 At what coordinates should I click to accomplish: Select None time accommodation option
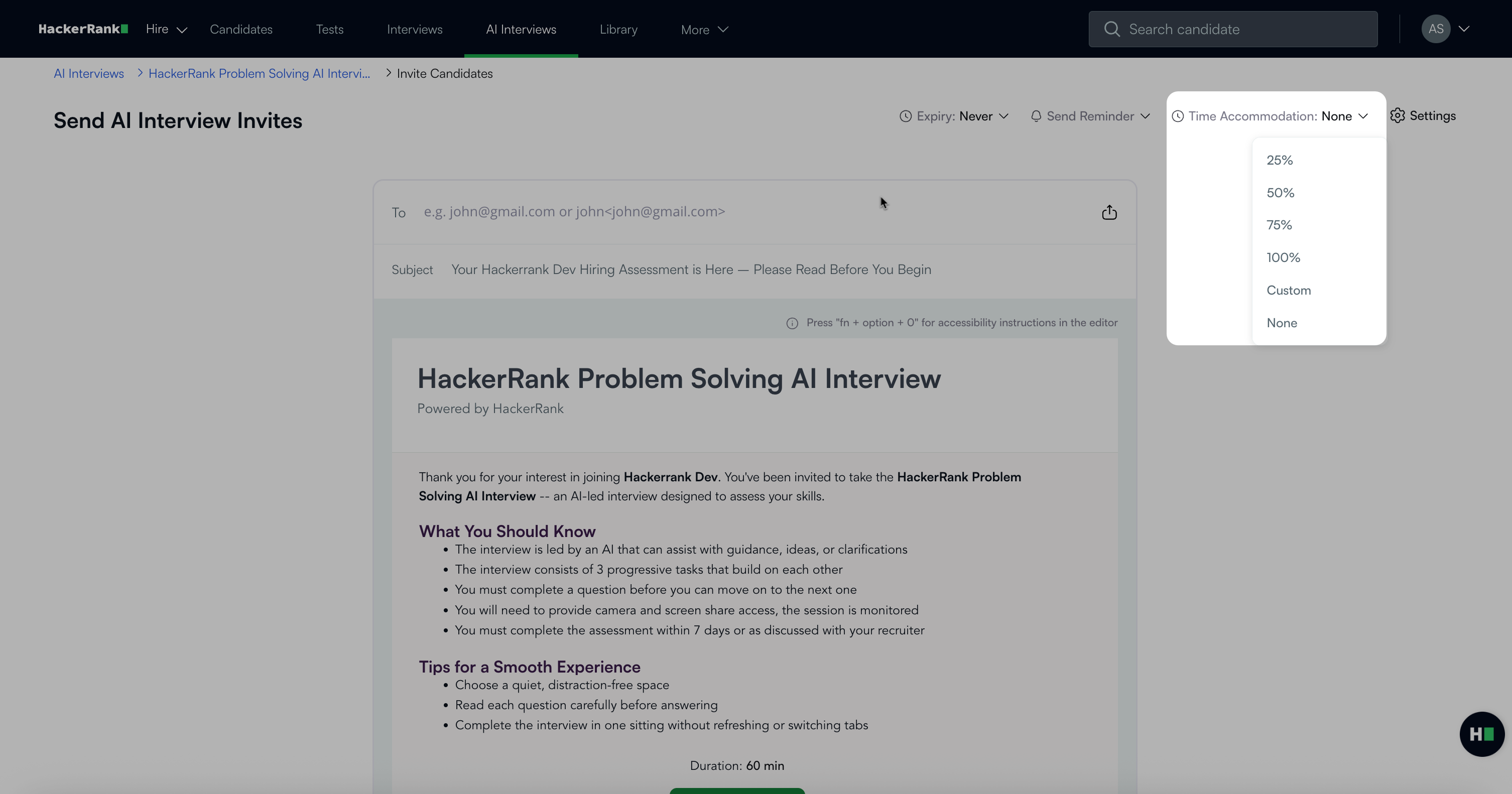1319,323
